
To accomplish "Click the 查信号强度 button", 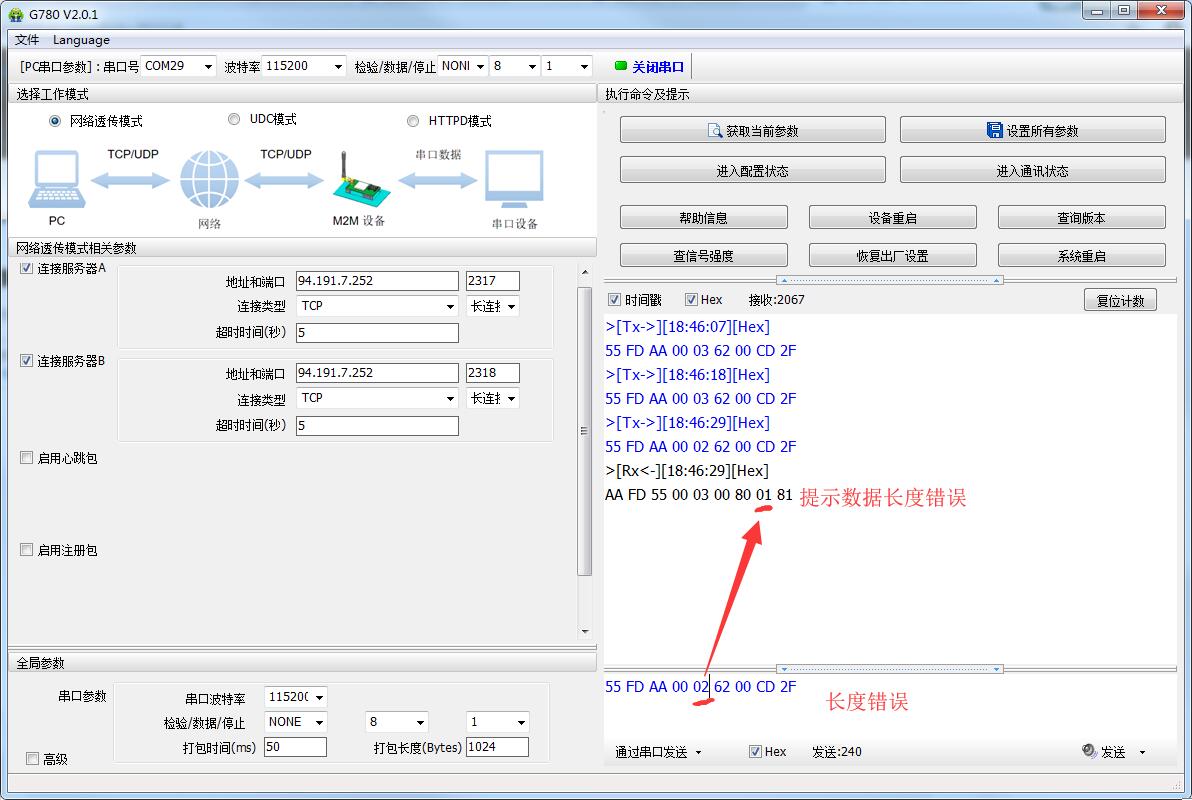I will 703,256.
